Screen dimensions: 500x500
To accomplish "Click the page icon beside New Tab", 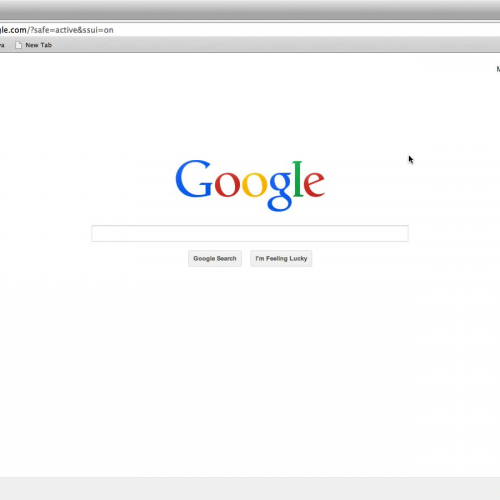I will [18, 45].
